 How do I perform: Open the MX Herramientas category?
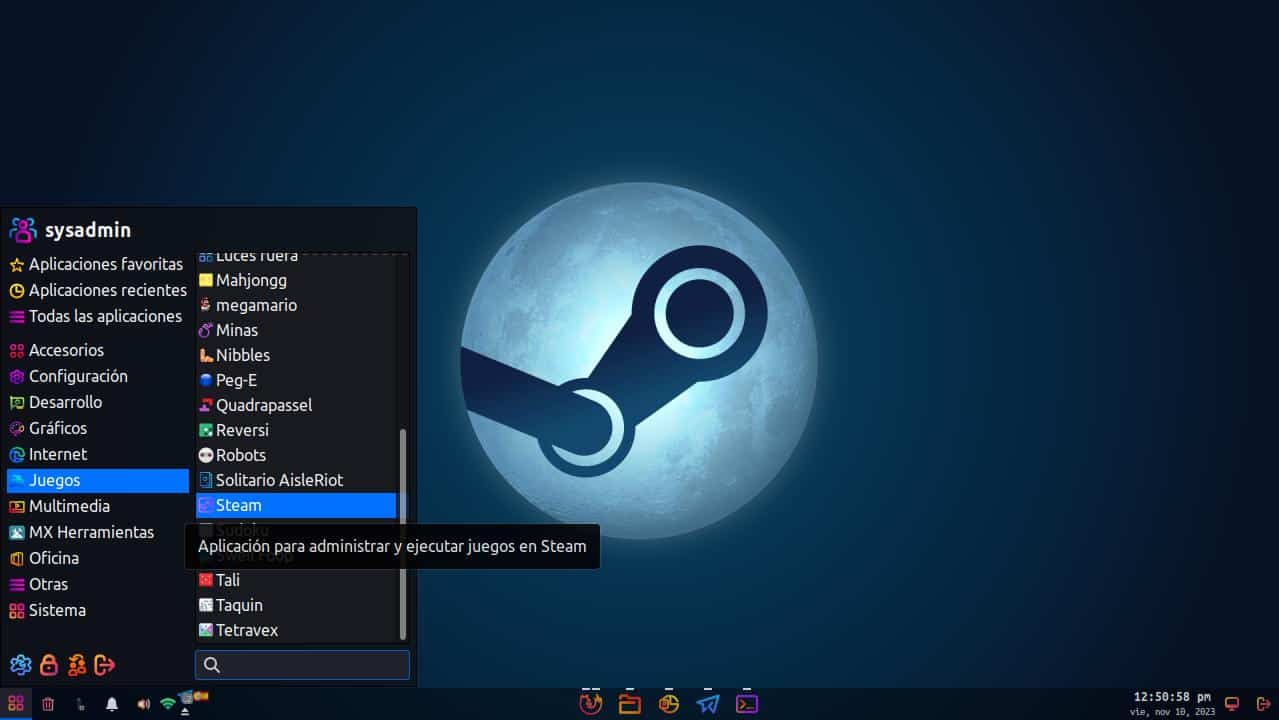point(97,532)
